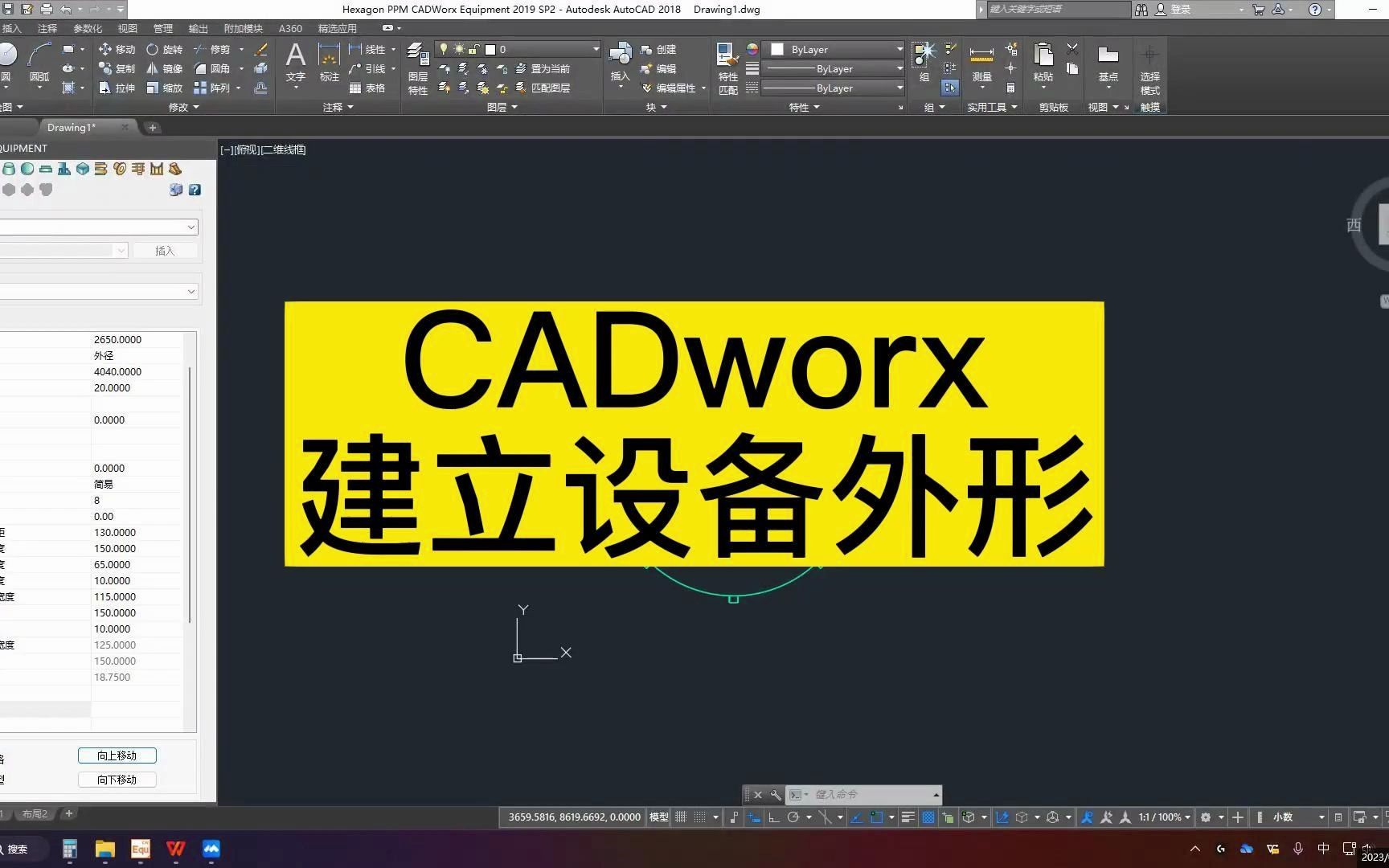Expand the 实用工具 (Utilities) panel

[x=992, y=107]
